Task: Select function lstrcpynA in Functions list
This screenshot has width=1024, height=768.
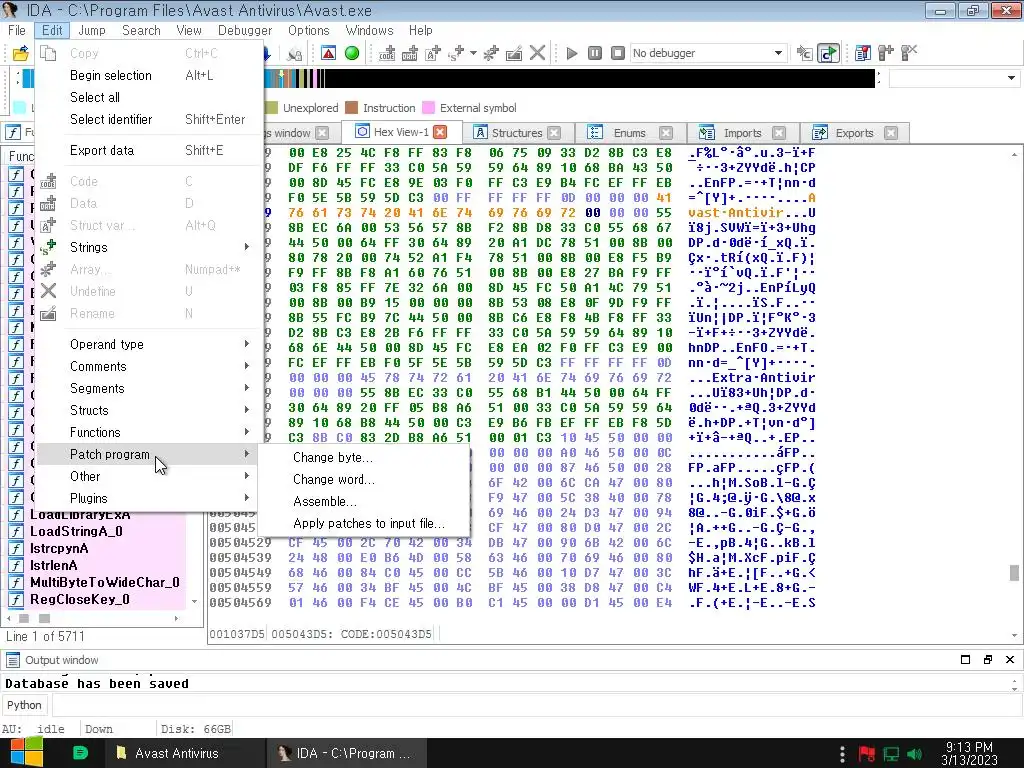Action: [x=59, y=549]
